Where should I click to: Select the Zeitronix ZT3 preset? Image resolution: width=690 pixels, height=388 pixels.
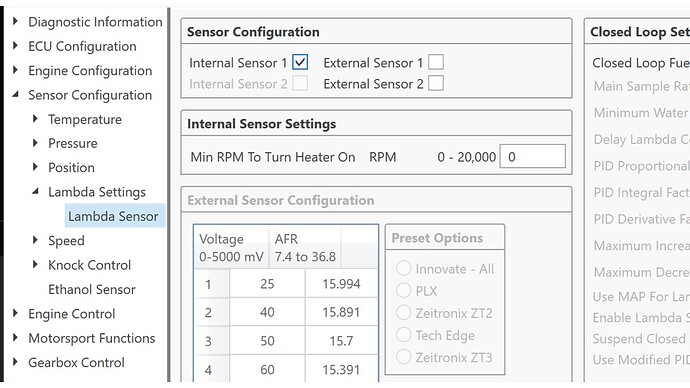(404, 357)
